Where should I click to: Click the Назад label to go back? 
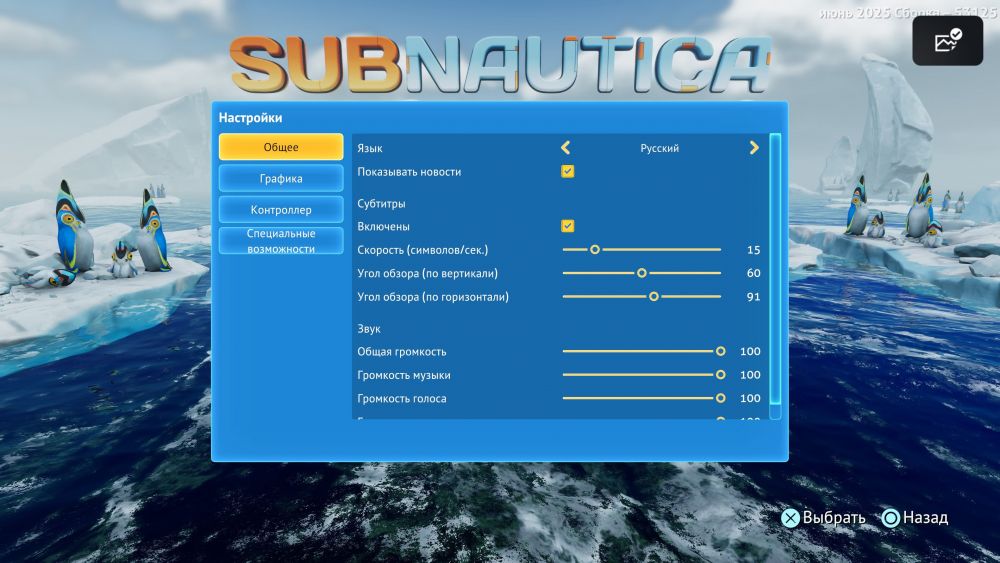[924, 517]
